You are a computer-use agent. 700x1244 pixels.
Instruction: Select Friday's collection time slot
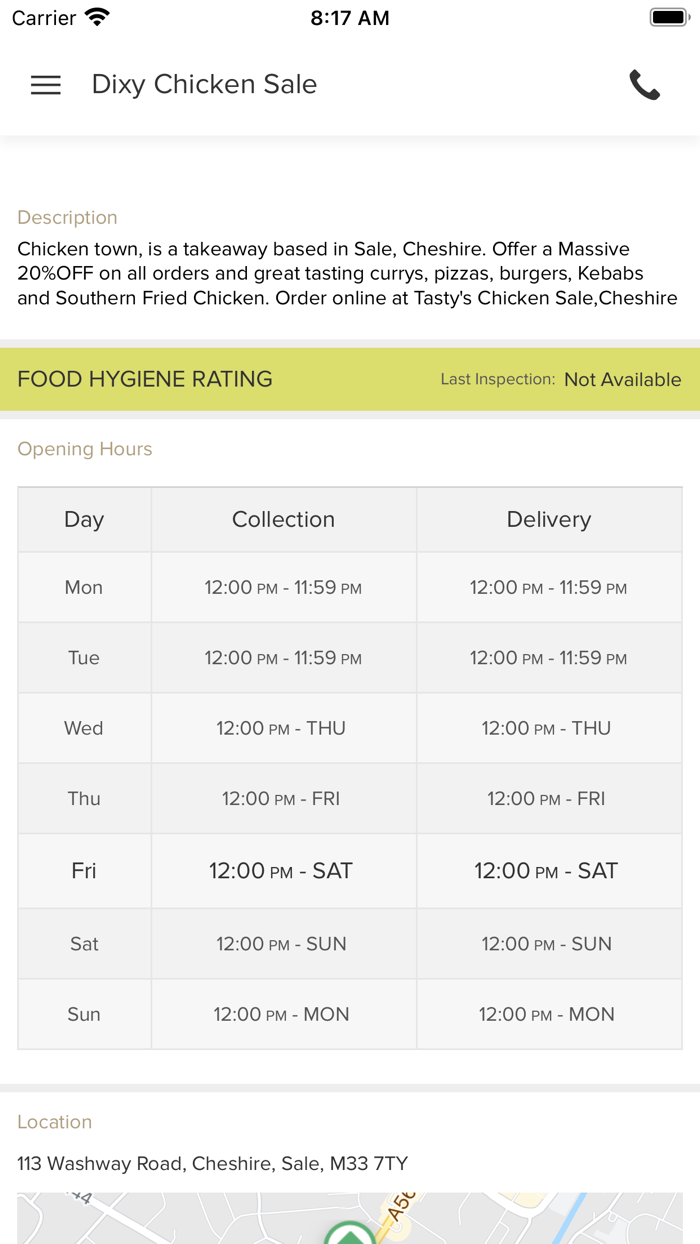point(283,871)
